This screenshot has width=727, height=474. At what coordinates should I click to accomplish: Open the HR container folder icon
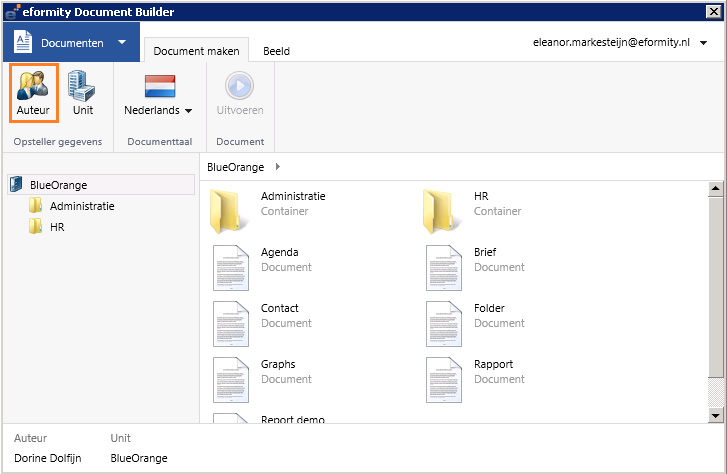[x=440, y=211]
